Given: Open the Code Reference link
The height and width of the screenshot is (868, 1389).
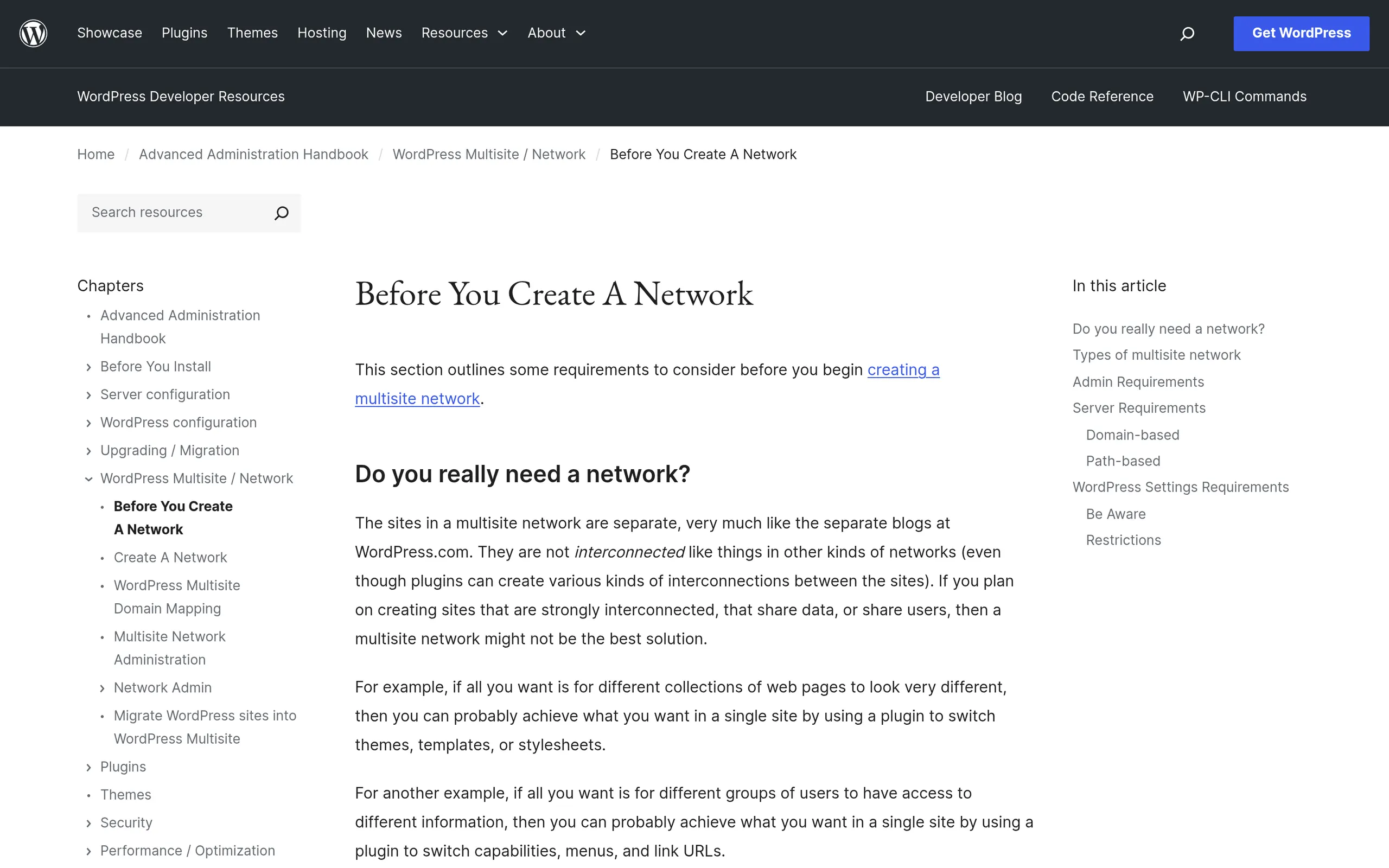Looking at the screenshot, I should click(1102, 97).
